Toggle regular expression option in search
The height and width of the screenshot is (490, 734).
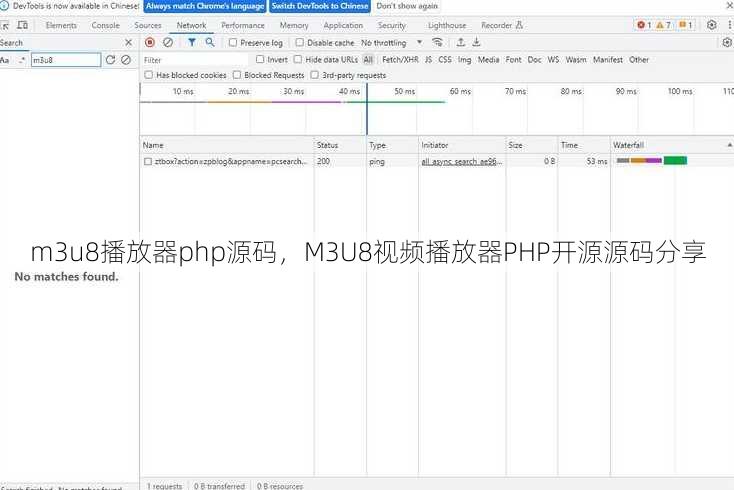pyautogui.click(x=22, y=60)
